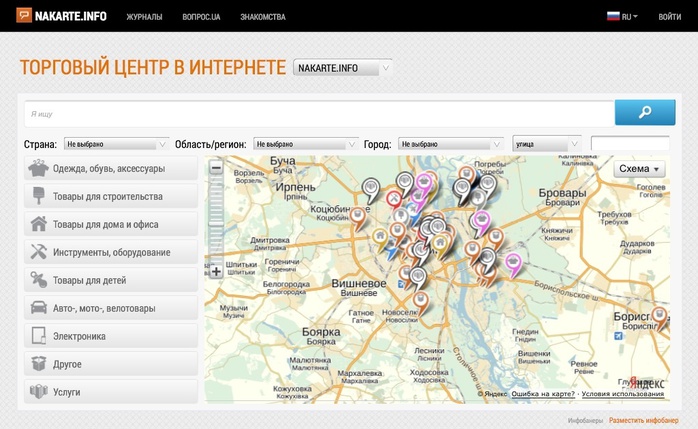Click the orange marker above Новоселки
698x429 pixels.
click(x=420, y=304)
